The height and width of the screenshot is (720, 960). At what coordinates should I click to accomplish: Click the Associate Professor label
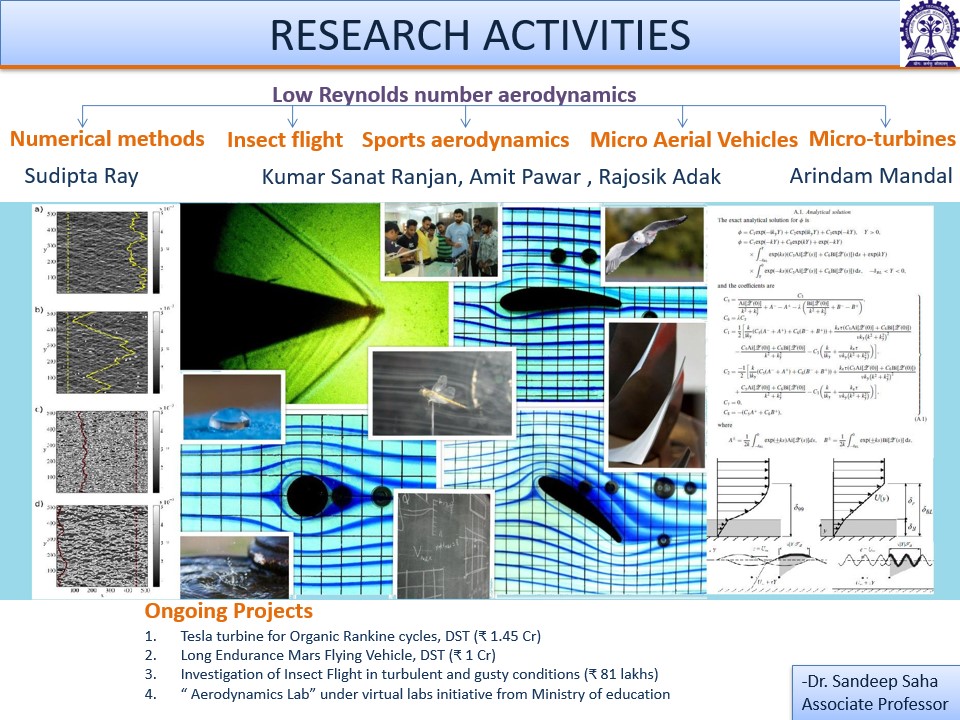(x=875, y=704)
